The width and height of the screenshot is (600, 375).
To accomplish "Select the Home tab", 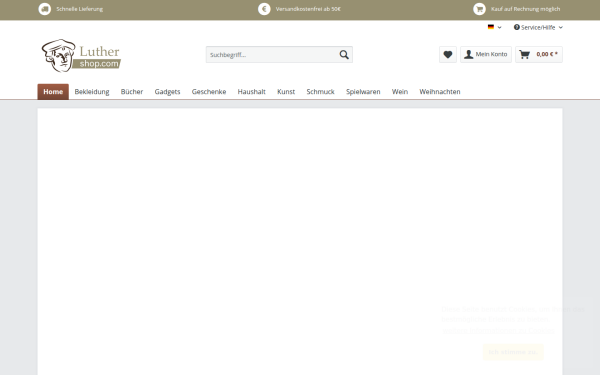I will (x=53, y=92).
